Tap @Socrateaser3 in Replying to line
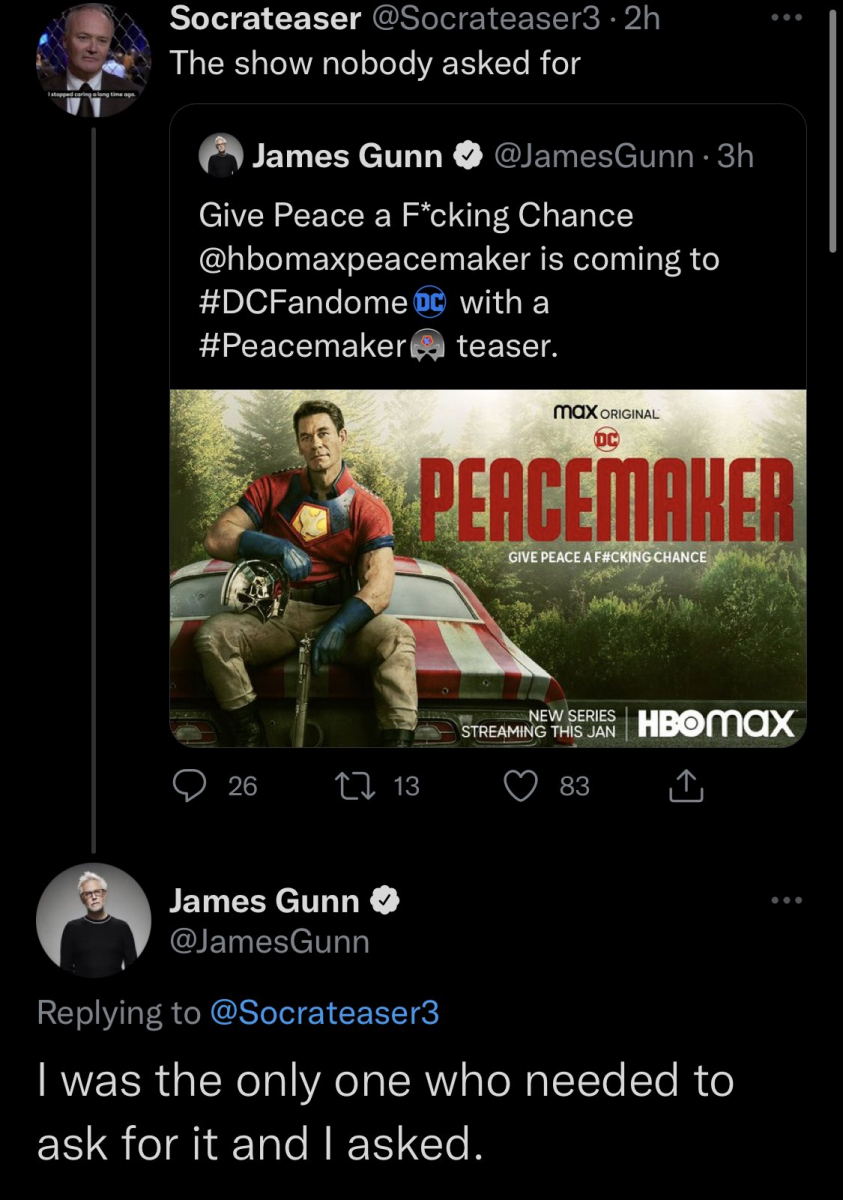This screenshot has width=843, height=1200. point(325,1013)
